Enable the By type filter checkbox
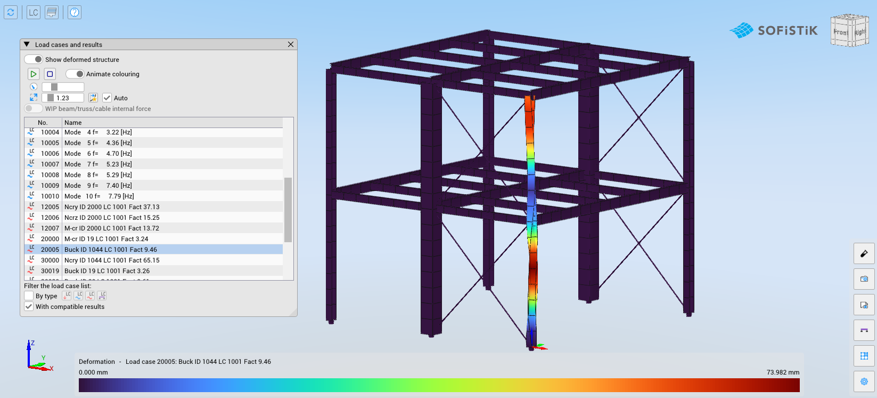This screenshot has width=877, height=398. click(x=29, y=296)
